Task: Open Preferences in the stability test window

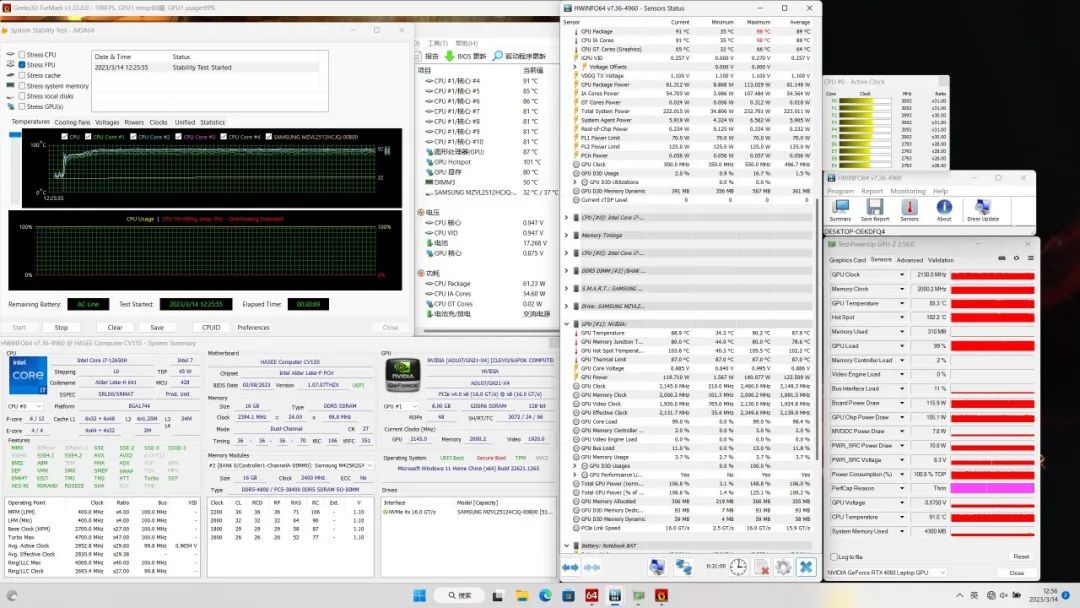Action: pyautogui.click(x=253, y=328)
